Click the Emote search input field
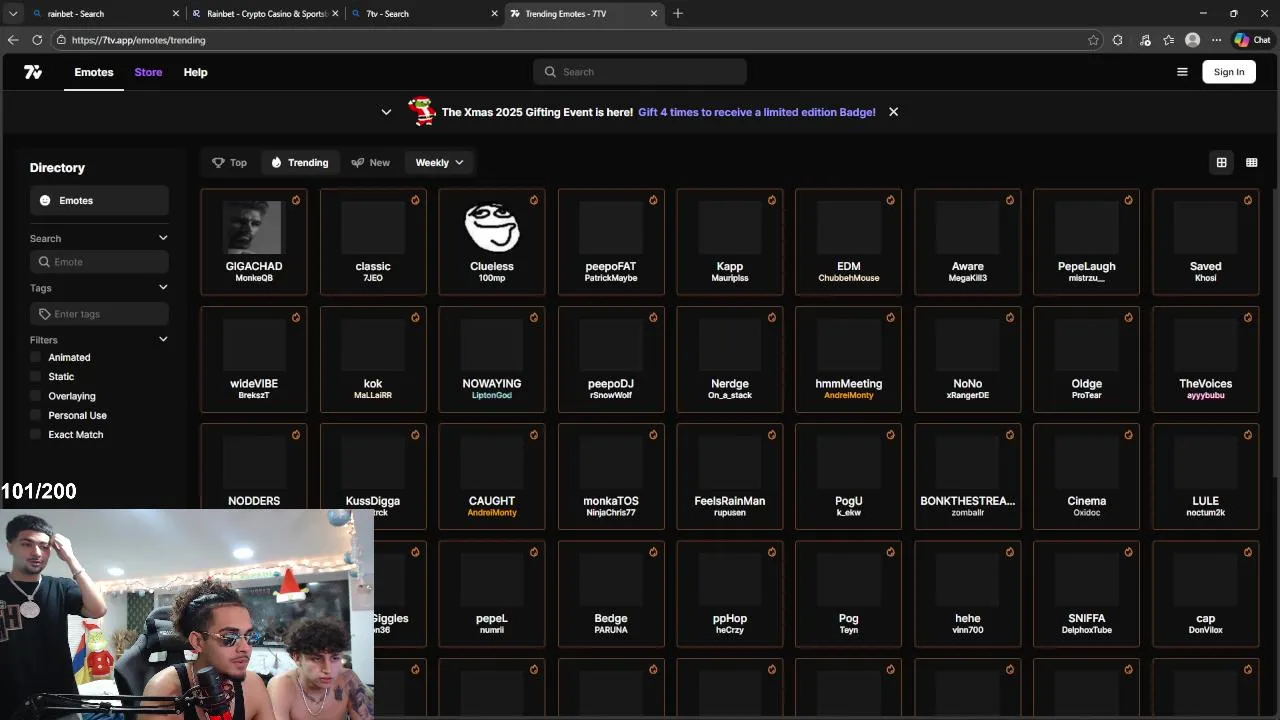 (99, 262)
